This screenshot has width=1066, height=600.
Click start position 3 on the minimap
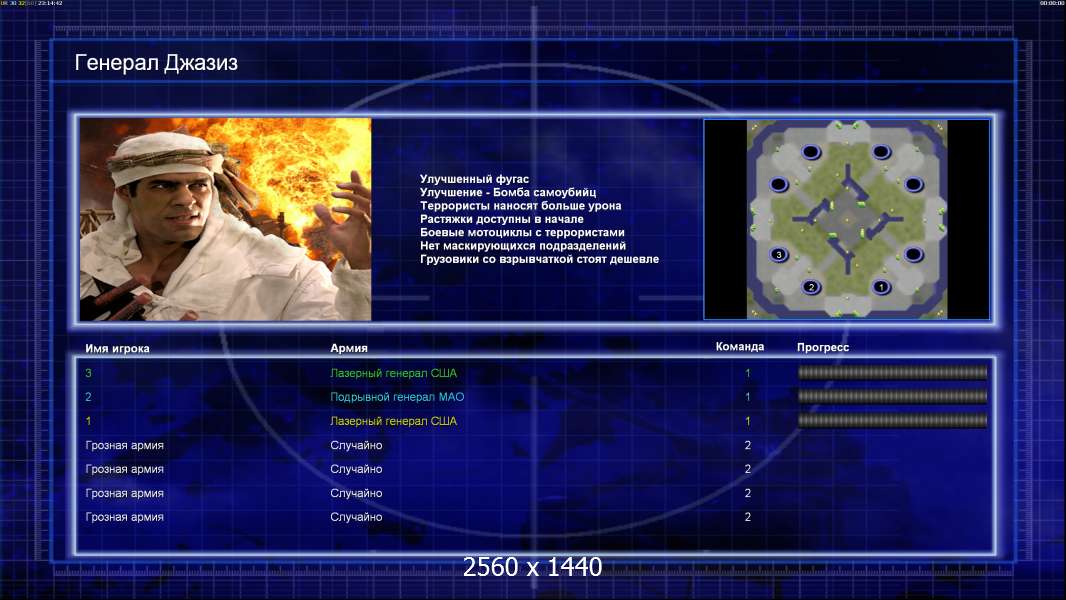click(x=779, y=255)
